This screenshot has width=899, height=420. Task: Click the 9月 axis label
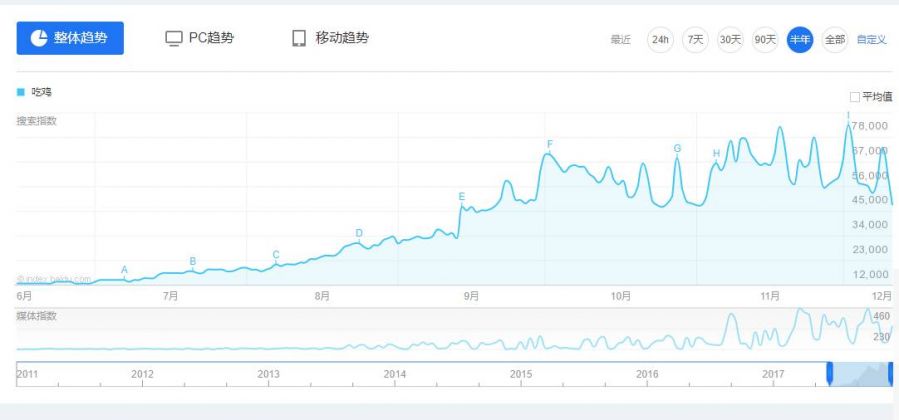pyautogui.click(x=471, y=296)
